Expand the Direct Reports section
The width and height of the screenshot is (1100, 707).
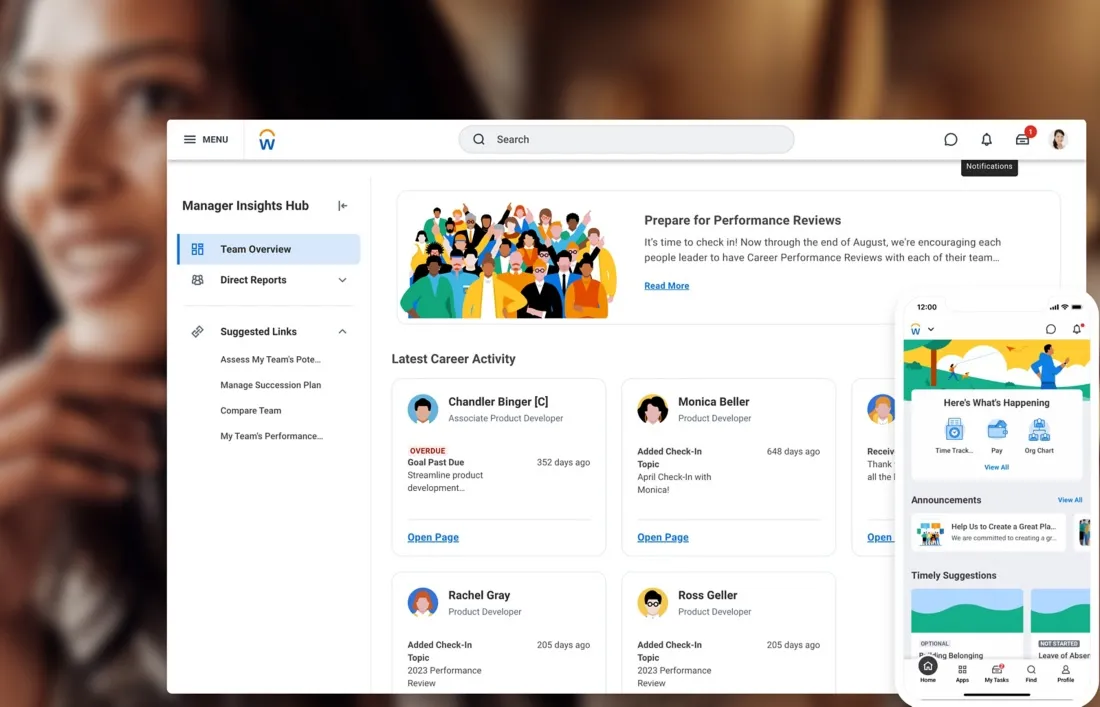(x=342, y=280)
